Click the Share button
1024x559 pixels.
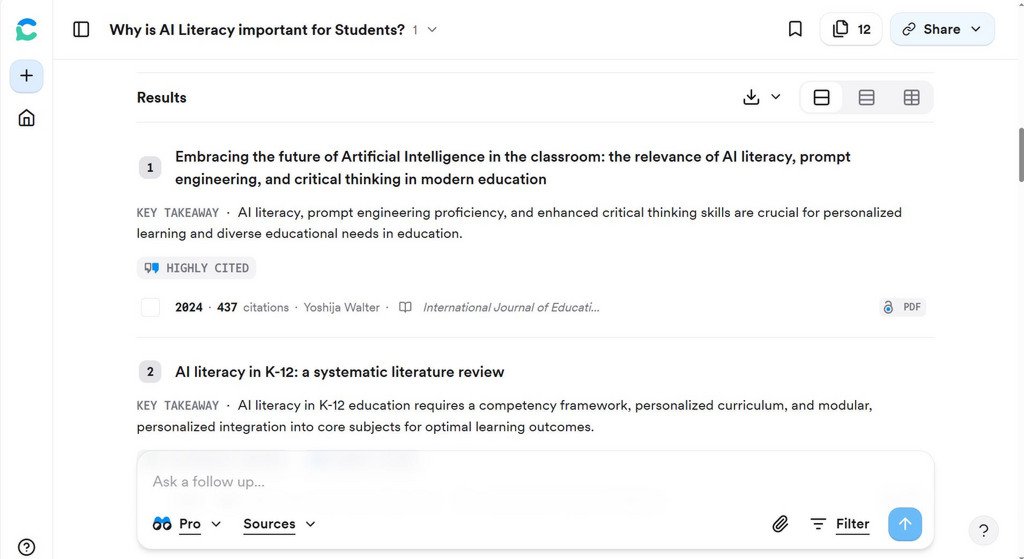coord(941,30)
